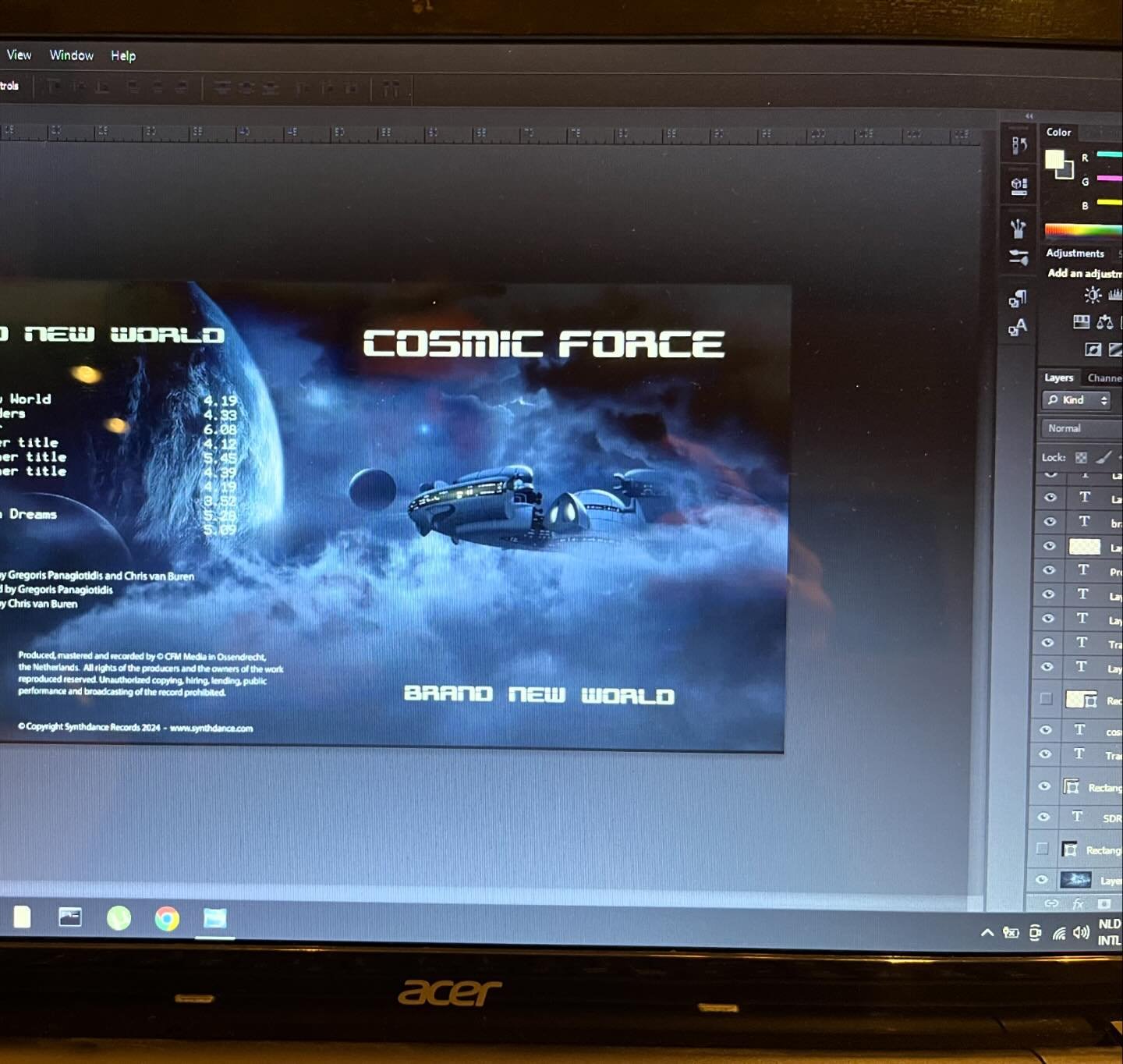Open Google Chrome from the taskbar
The height and width of the screenshot is (1064, 1123).
pos(167,919)
